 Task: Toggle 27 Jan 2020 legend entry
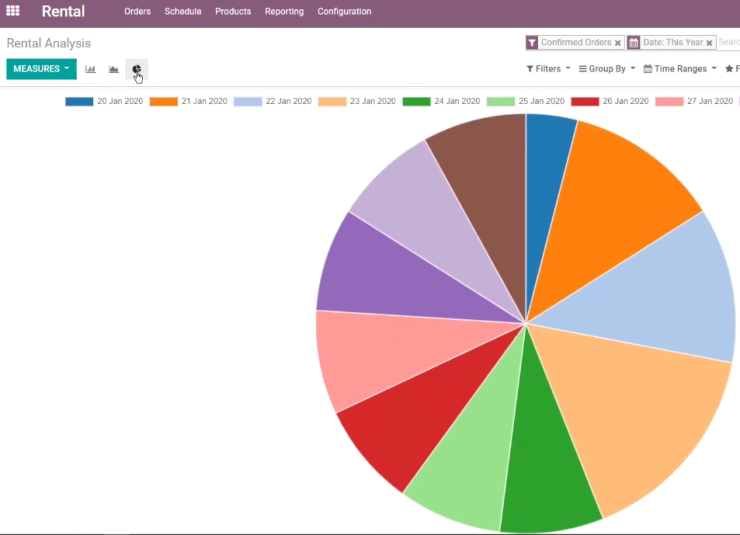[x=694, y=101]
